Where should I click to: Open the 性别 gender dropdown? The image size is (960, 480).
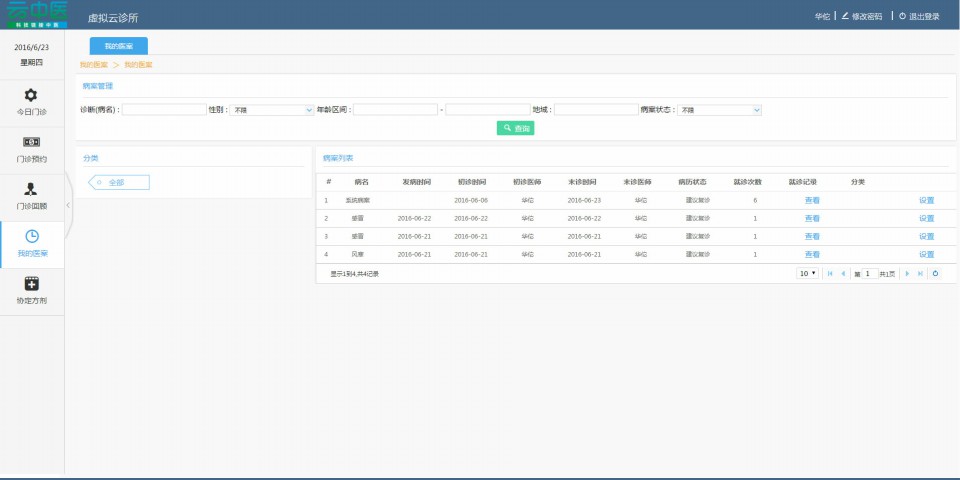pyautogui.click(x=272, y=110)
